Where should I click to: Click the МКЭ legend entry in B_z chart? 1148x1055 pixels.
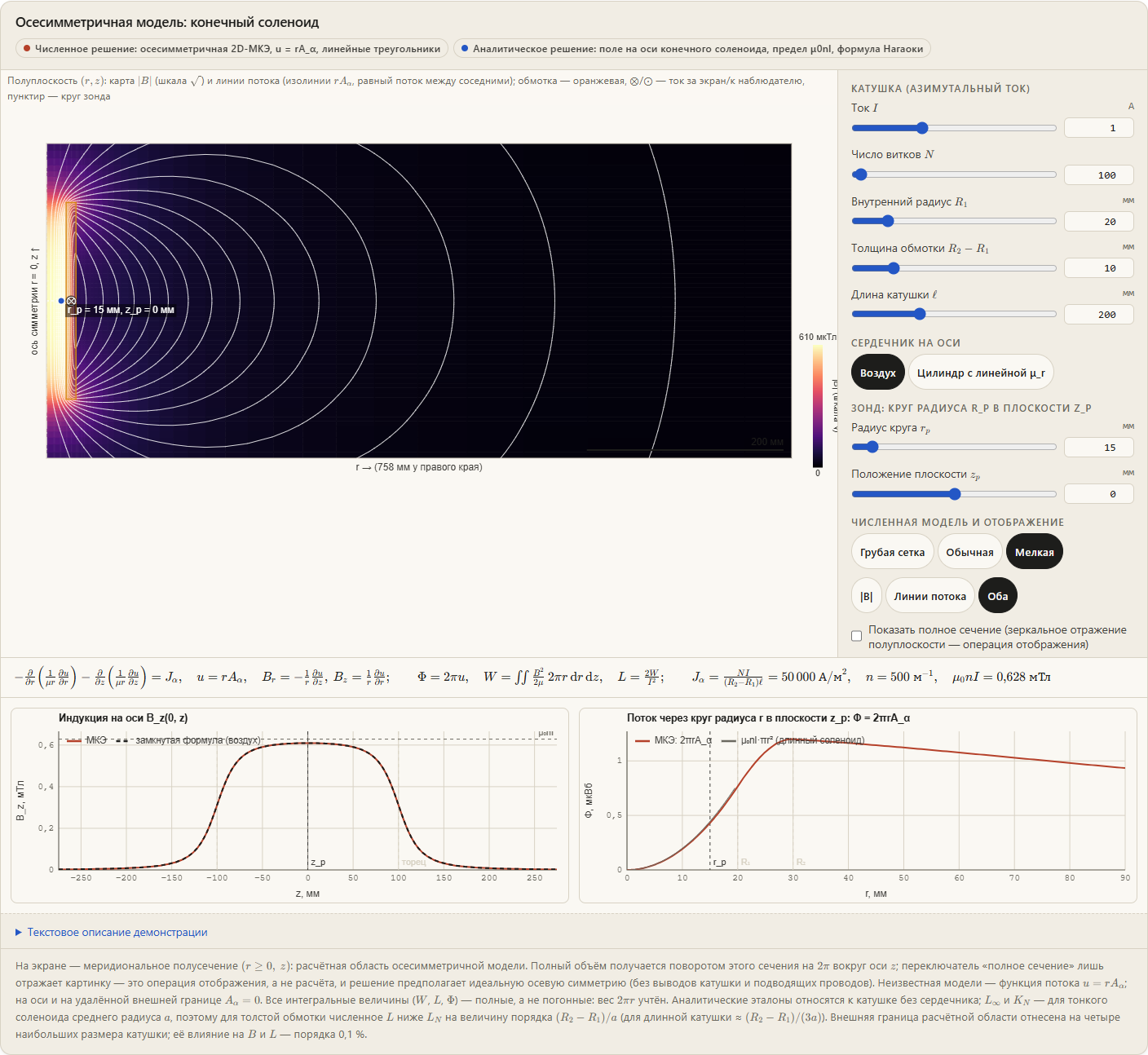[86, 740]
